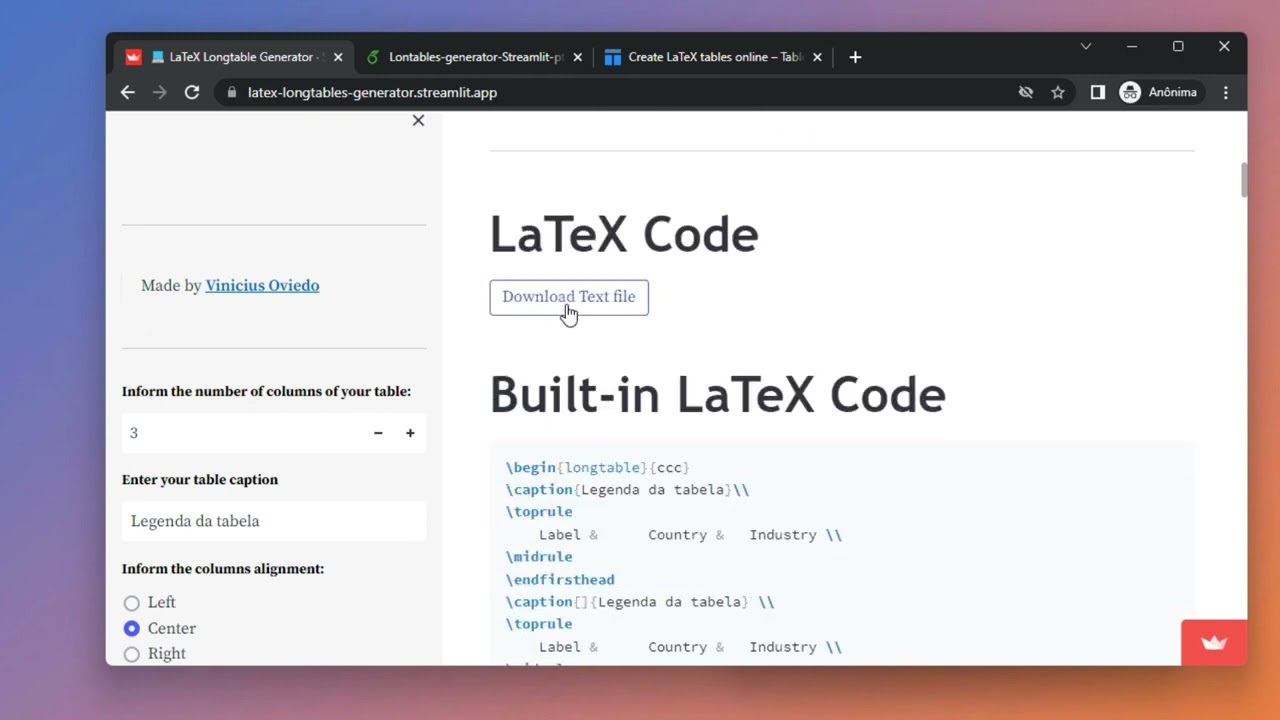Increase number of columns with plus
The height and width of the screenshot is (720, 1280).
(x=410, y=433)
